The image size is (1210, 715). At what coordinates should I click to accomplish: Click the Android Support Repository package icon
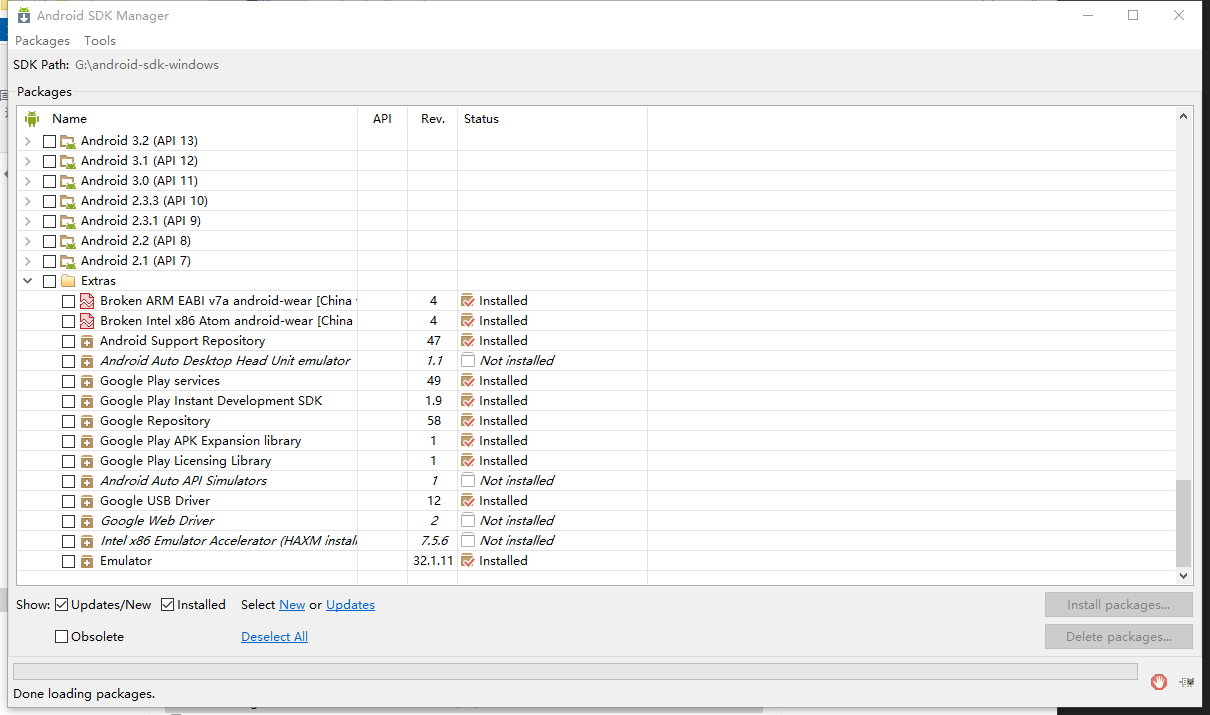(x=87, y=341)
